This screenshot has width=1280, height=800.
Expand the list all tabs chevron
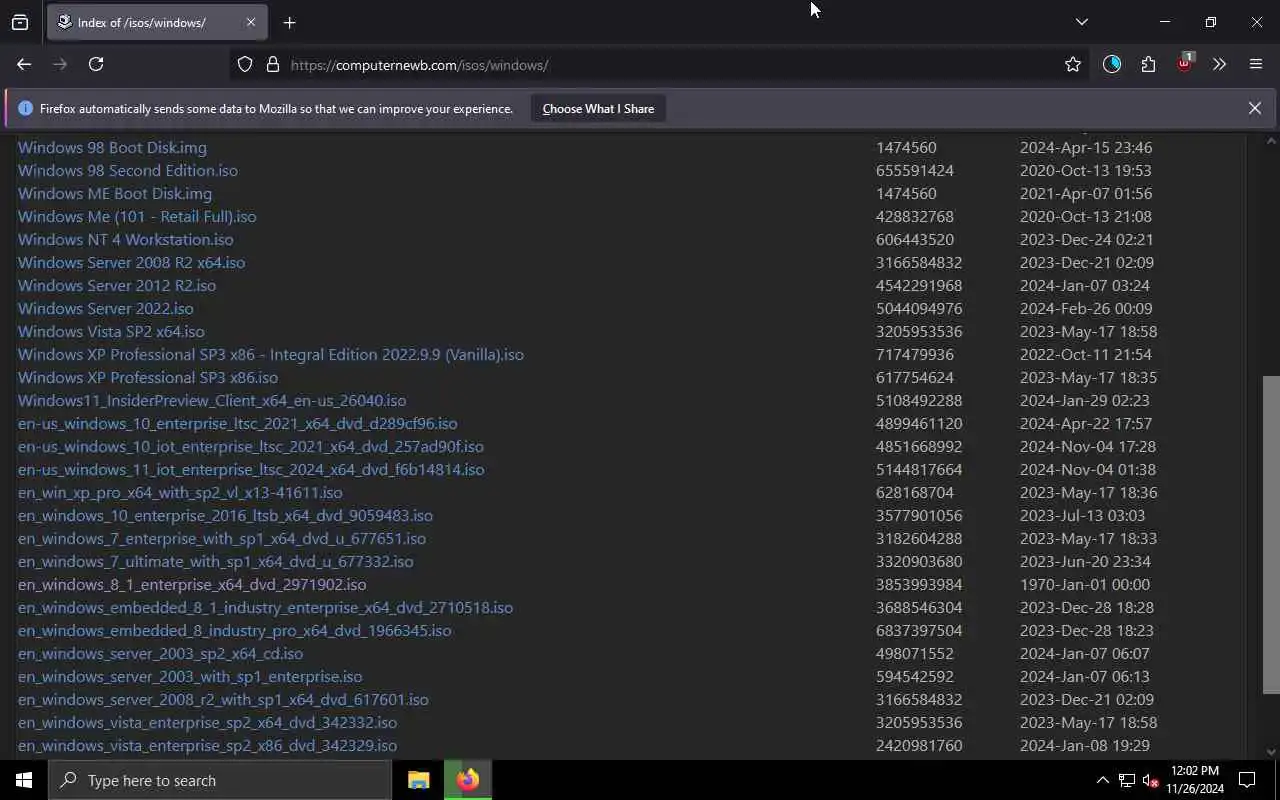pos(1081,22)
